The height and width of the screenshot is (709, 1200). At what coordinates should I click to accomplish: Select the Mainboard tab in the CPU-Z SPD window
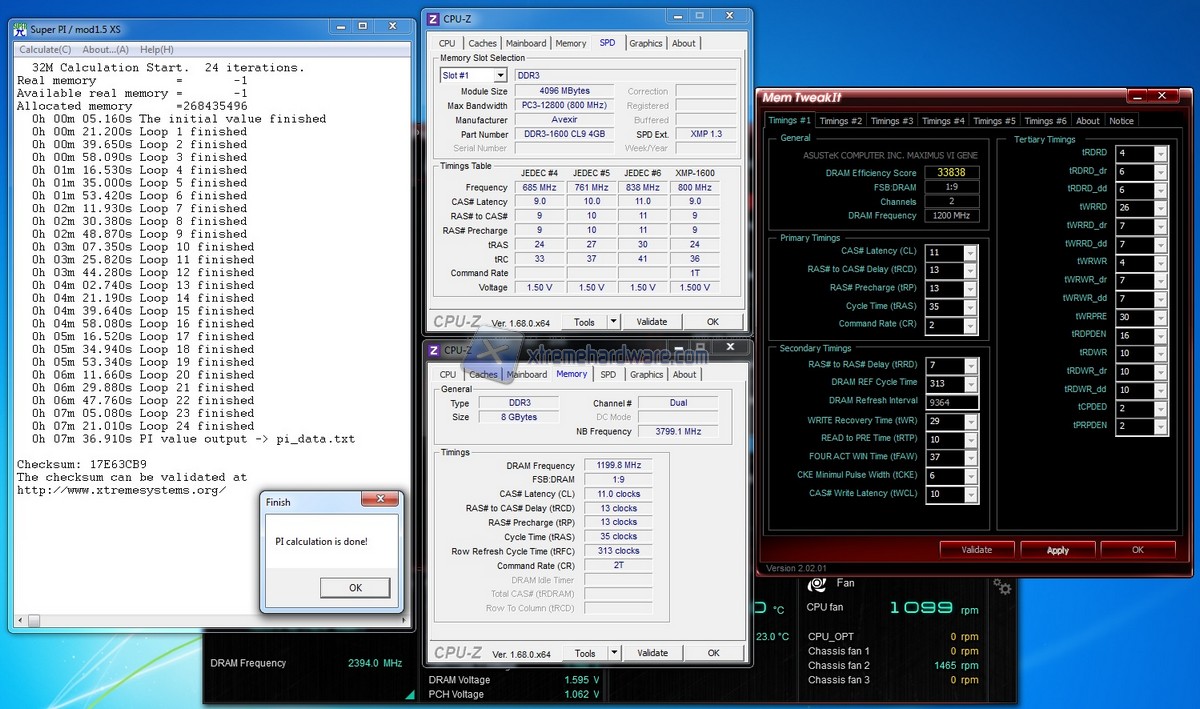[526, 43]
